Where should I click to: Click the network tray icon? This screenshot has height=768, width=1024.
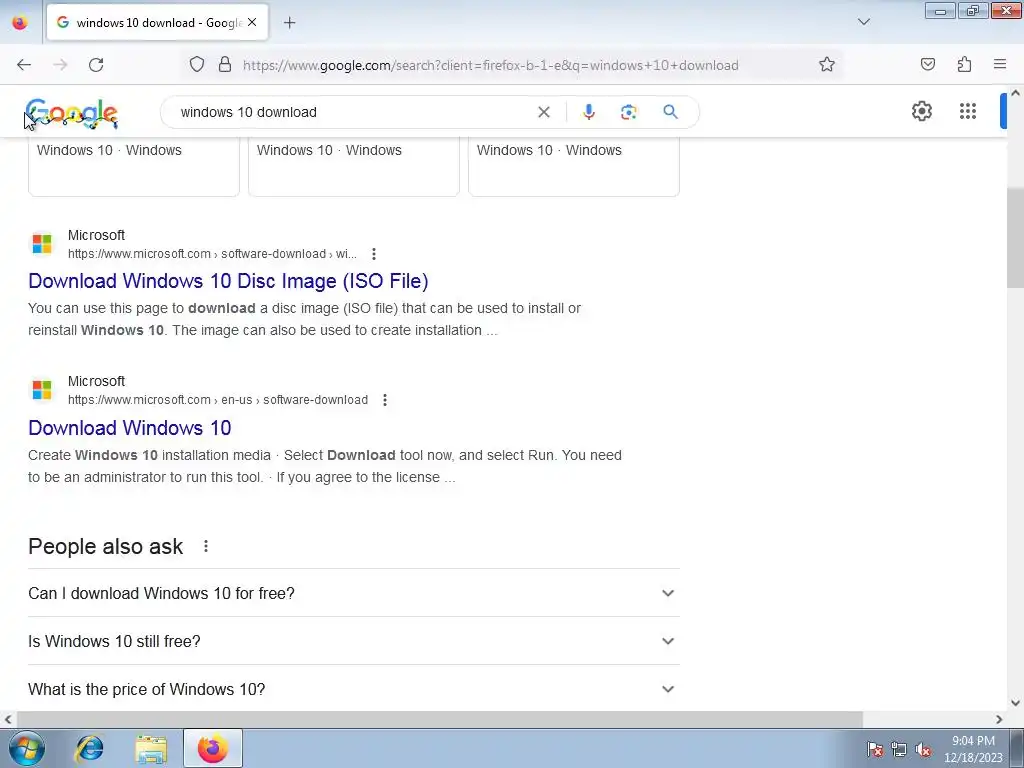click(x=899, y=749)
